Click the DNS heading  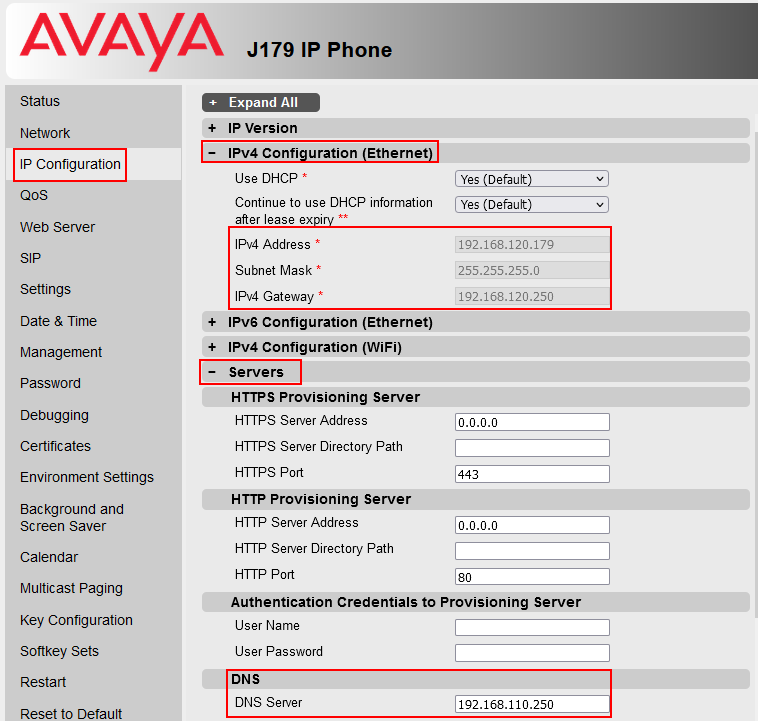pos(246,679)
